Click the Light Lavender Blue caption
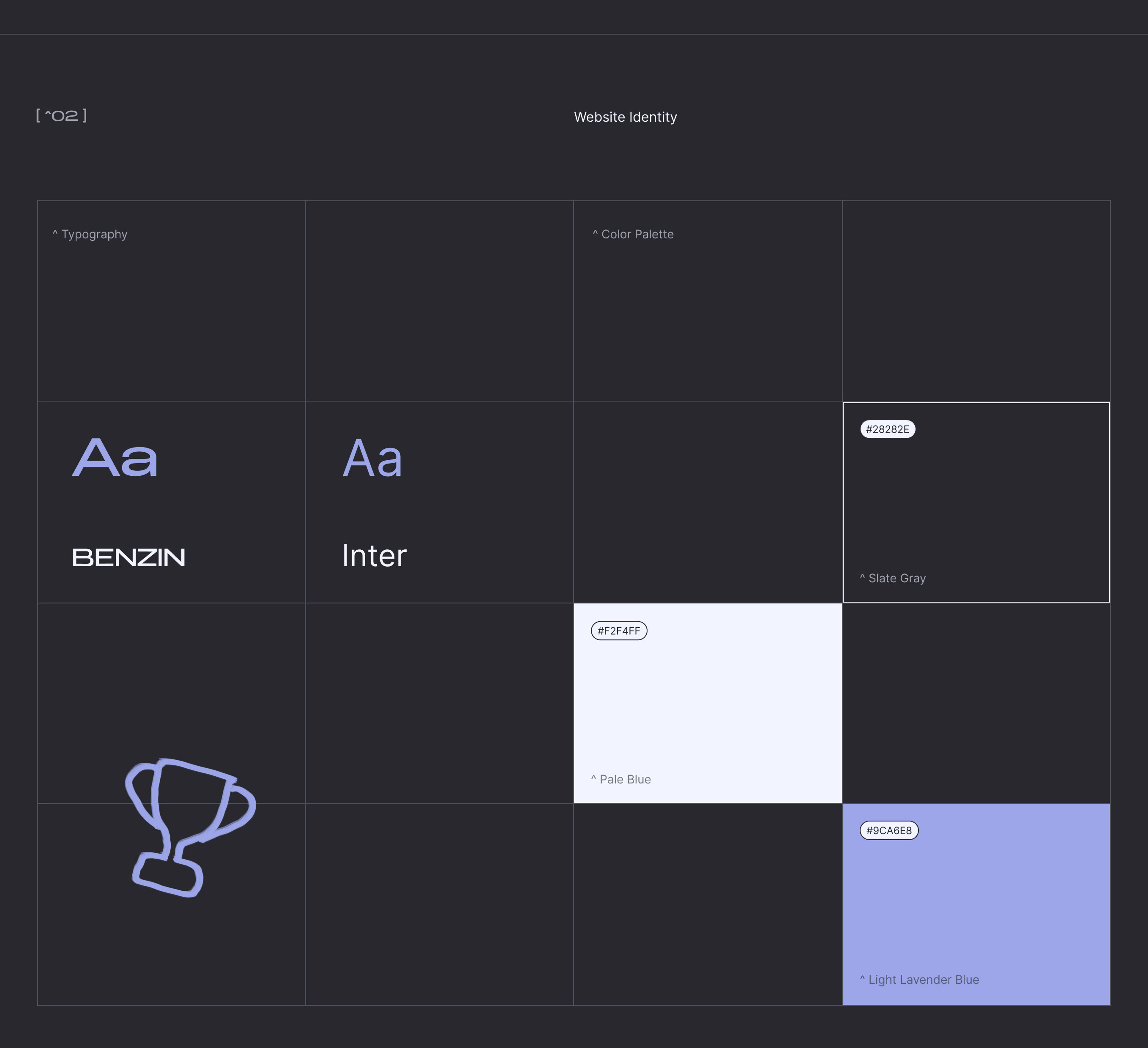This screenshot has height=1048, width=1148. click(919, 980)
